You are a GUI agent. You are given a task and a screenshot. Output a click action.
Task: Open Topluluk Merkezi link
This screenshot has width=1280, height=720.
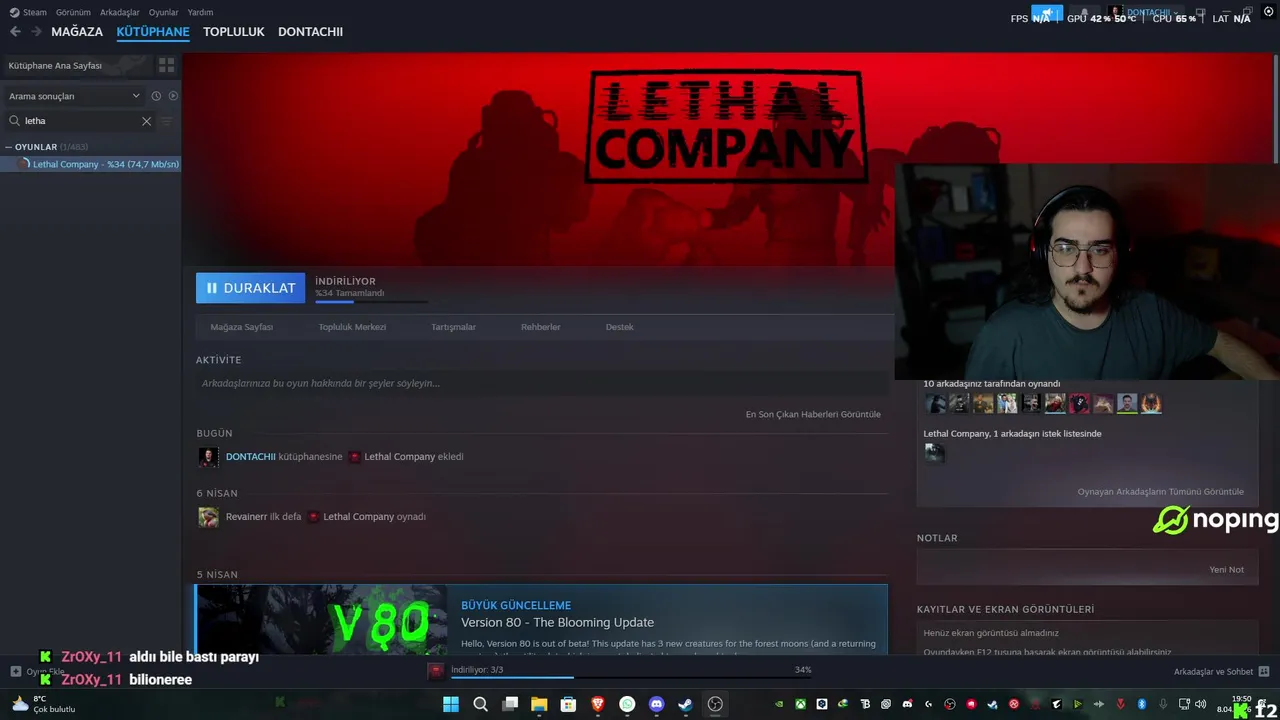tap(352, 327)
